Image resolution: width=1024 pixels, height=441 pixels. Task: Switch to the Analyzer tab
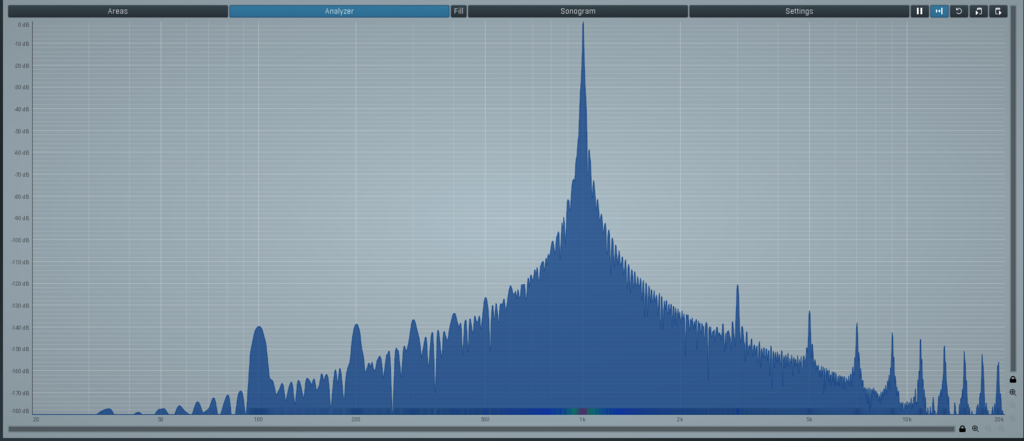coord(339,11)
